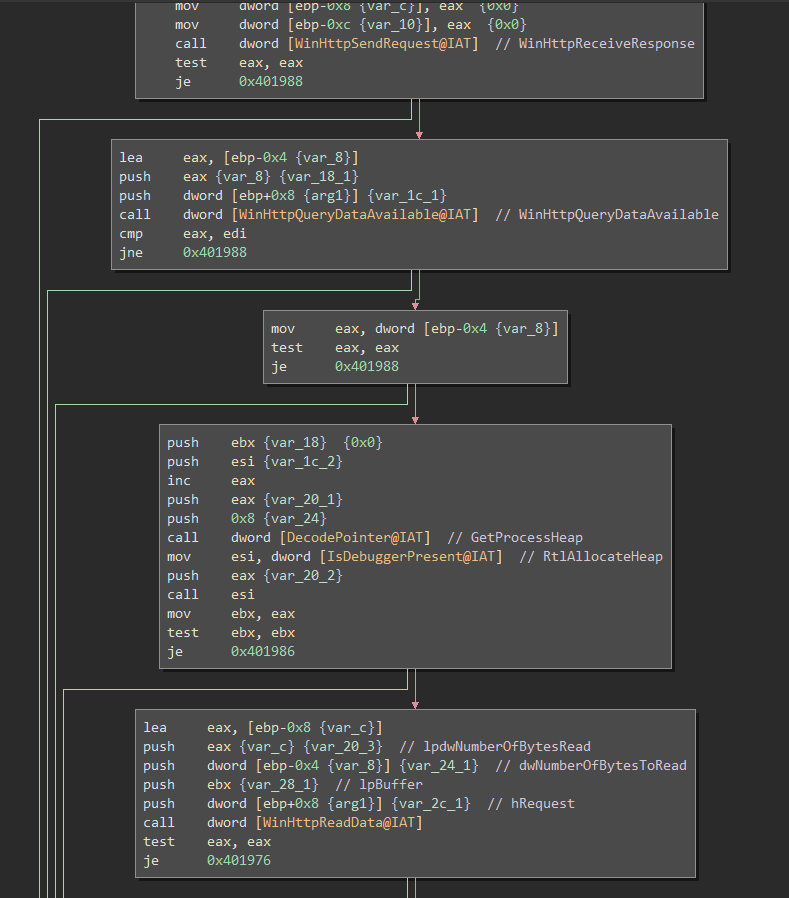Image resolution: width=789 pixels, height=898 pixels.
Task: Click the 'inc eax' instruction
Action: click(211, 481)
